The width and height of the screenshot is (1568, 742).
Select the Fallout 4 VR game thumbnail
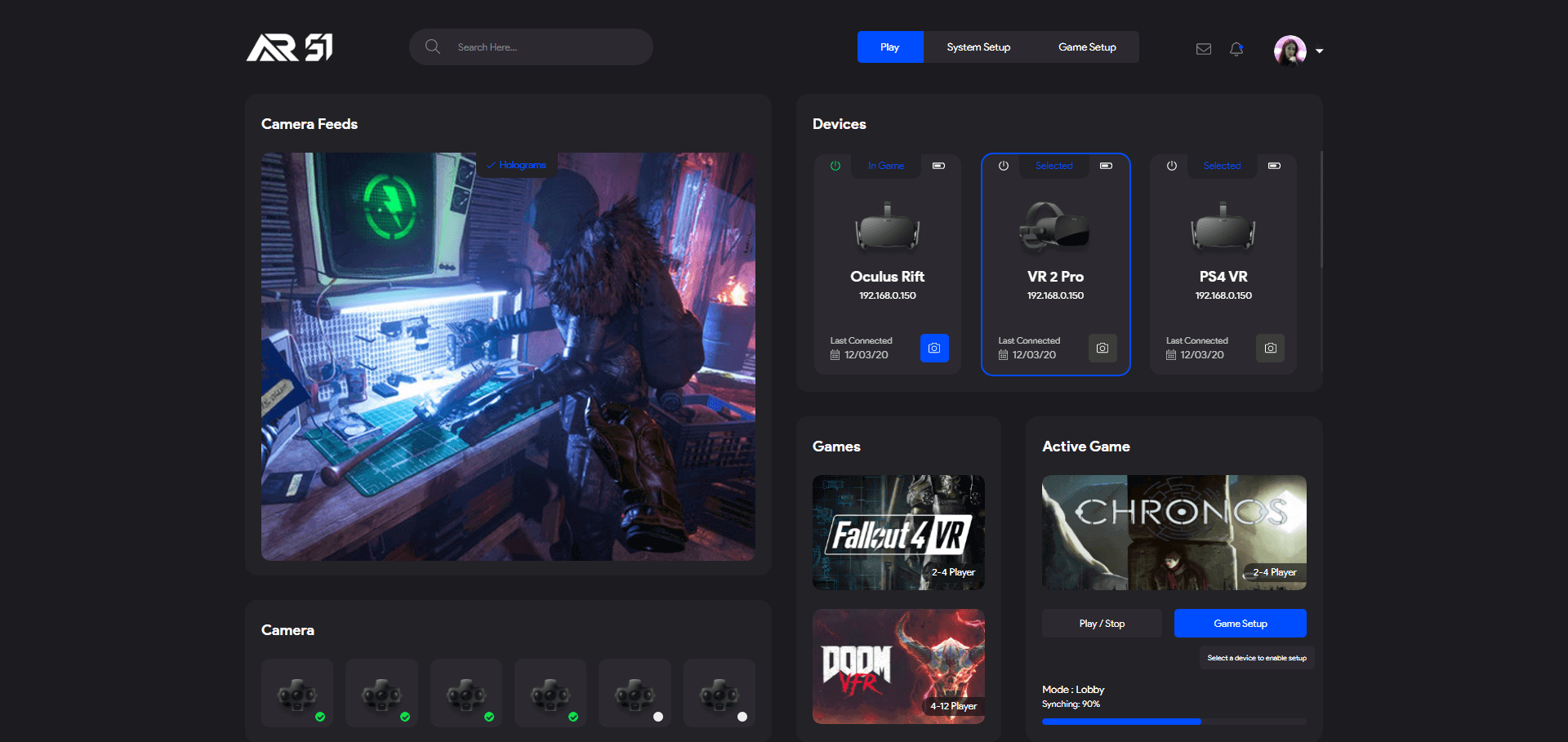pyautogui.click(x=898, y=532)
